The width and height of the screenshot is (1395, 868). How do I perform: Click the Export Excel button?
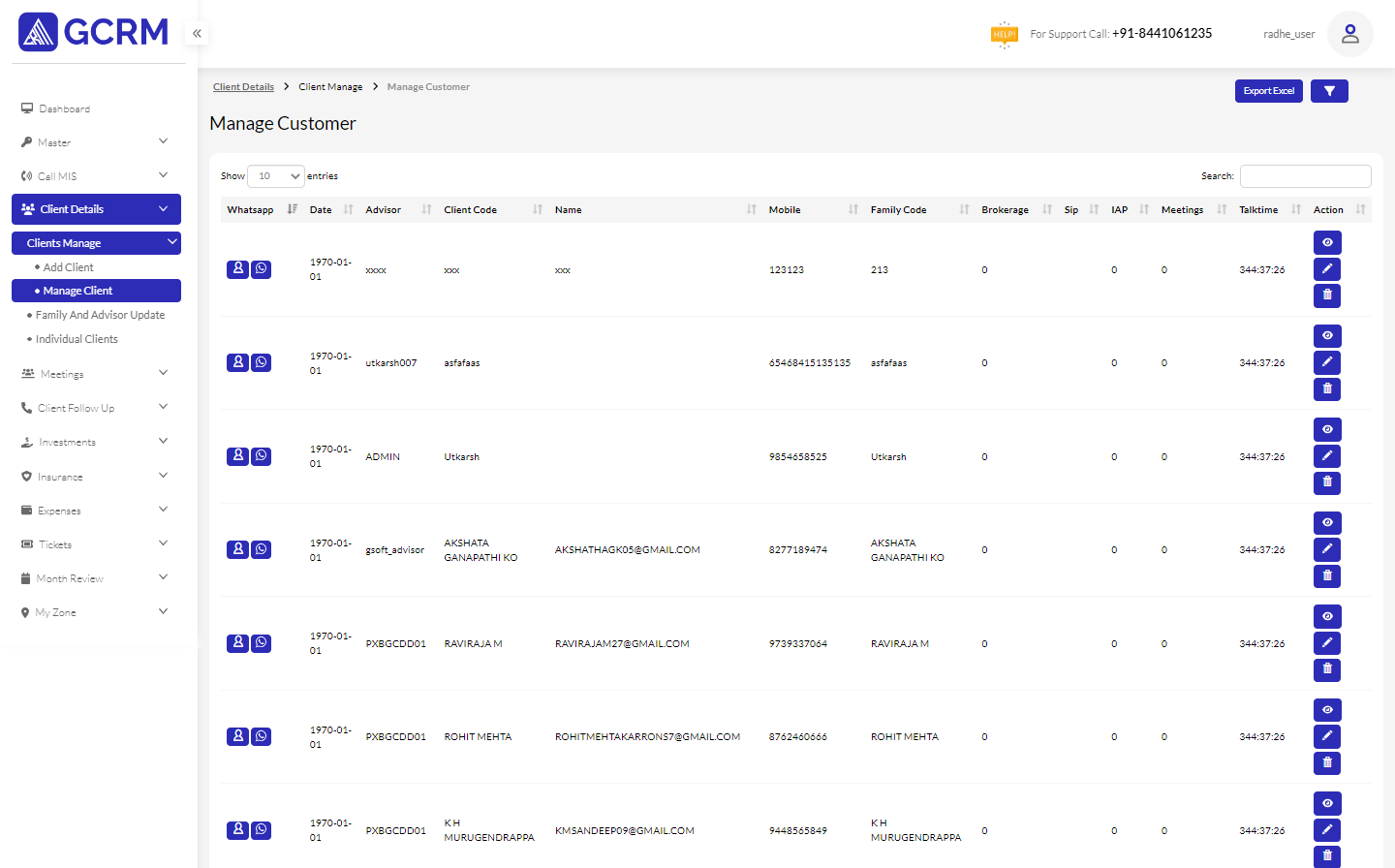[x=1268, y=91]
